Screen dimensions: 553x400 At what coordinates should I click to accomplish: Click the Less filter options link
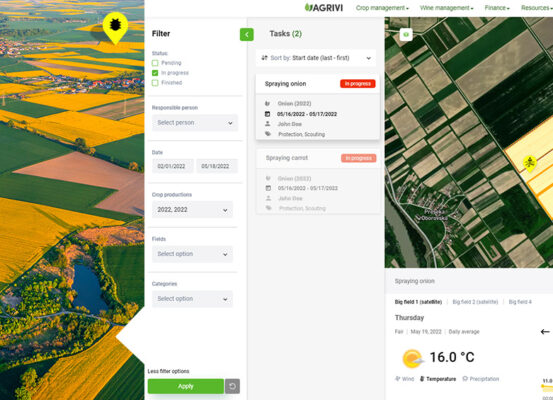(x=168, y=371)
